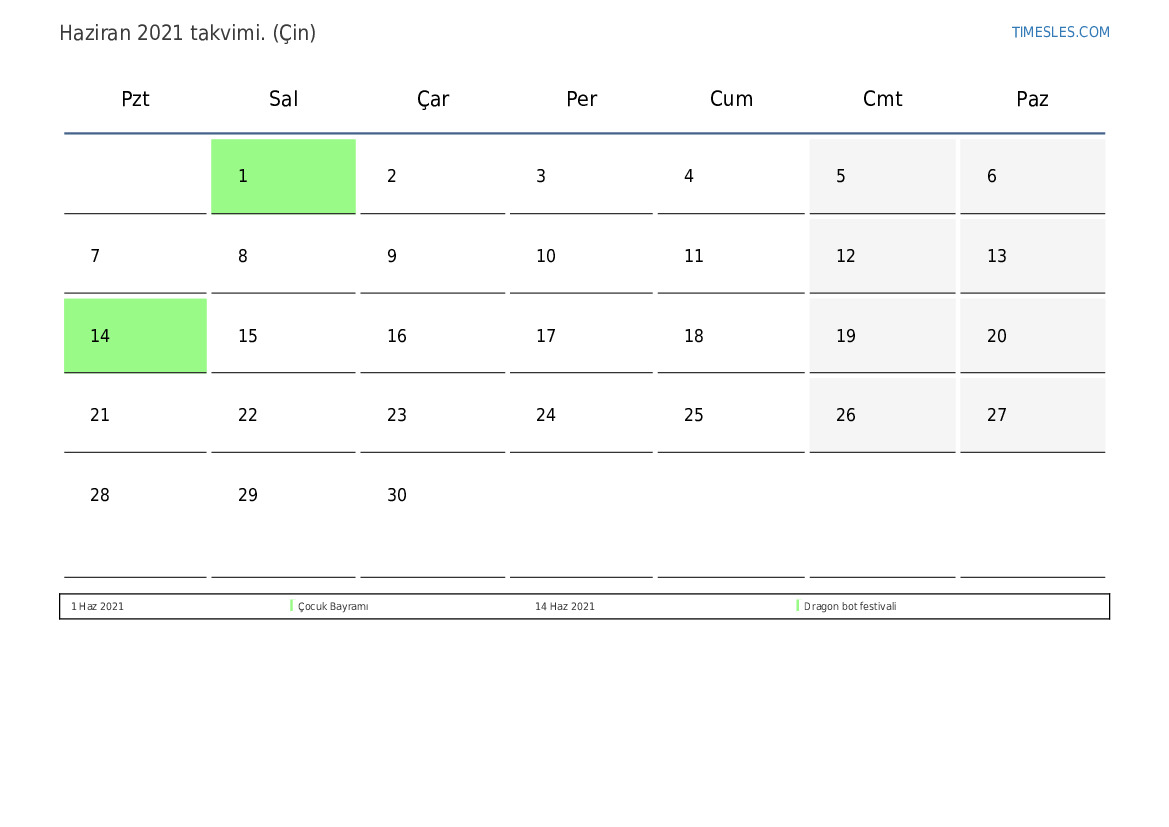
Task: Click the 14 Haz 2021 legend date
Action: (x=564, y=607)
